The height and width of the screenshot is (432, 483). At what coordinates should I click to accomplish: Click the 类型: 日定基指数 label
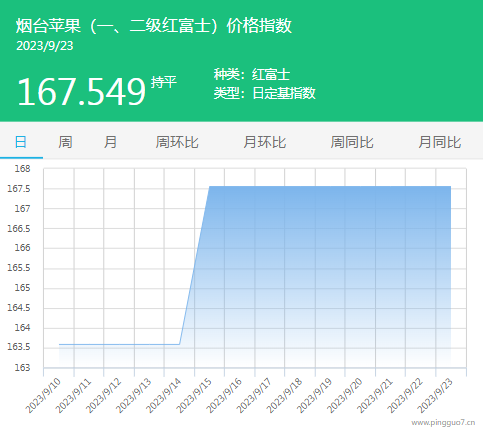click(265, 93)
